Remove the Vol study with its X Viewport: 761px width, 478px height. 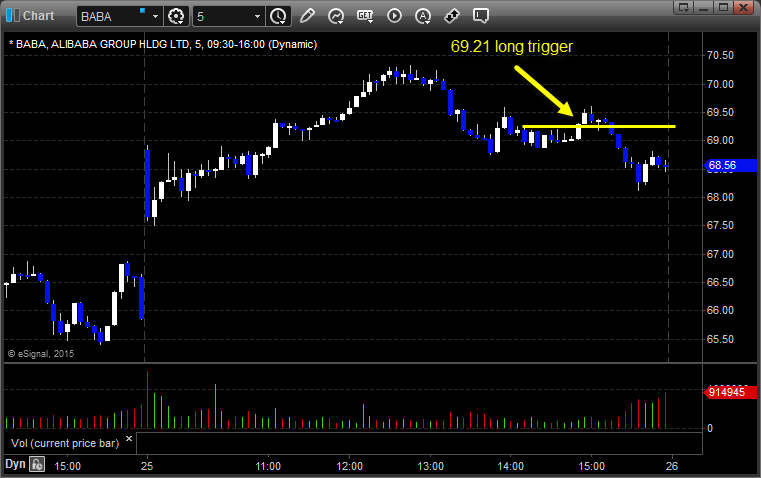[129, 439]
